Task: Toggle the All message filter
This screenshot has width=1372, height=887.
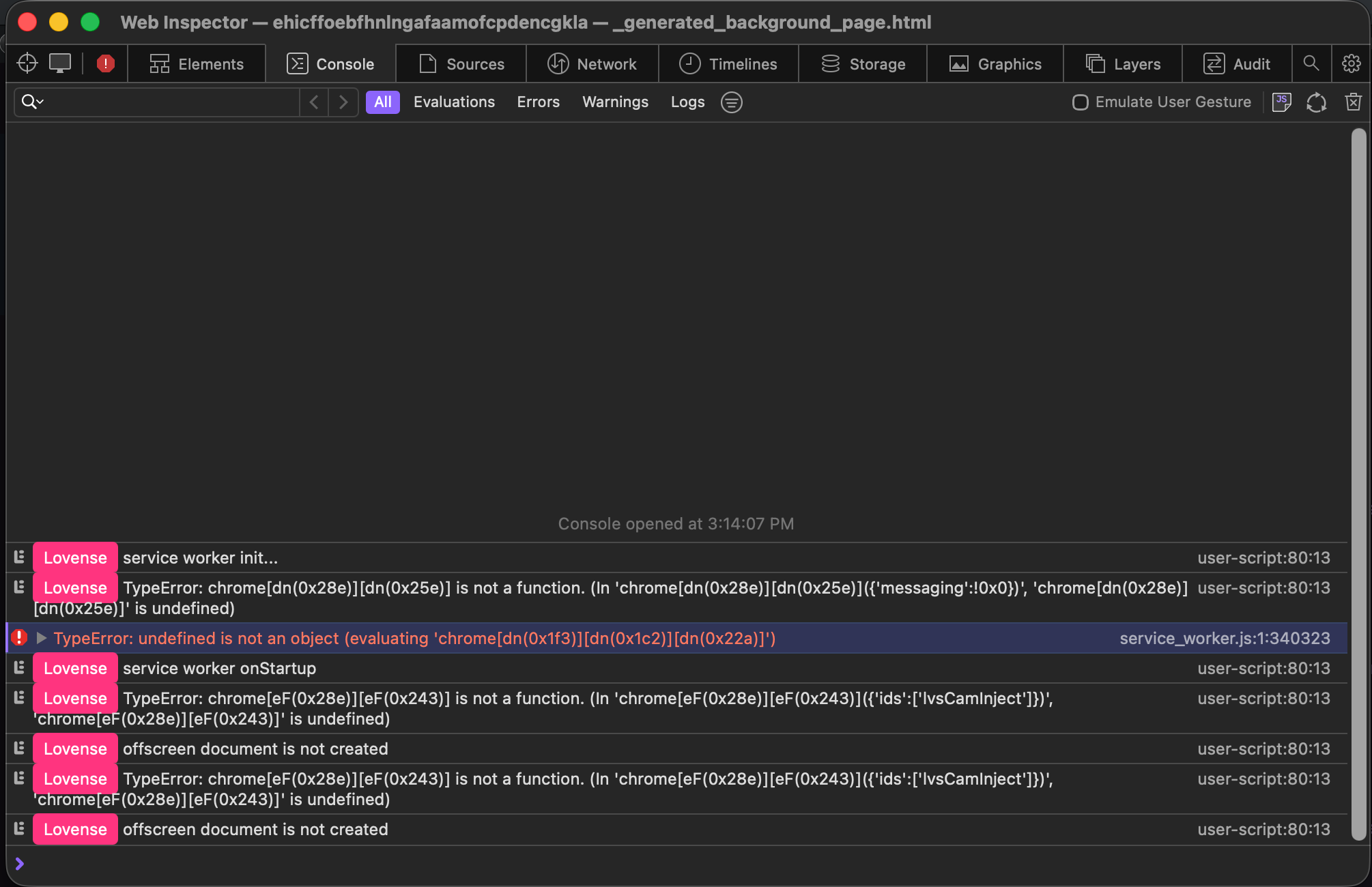Action: click(383, 102)
